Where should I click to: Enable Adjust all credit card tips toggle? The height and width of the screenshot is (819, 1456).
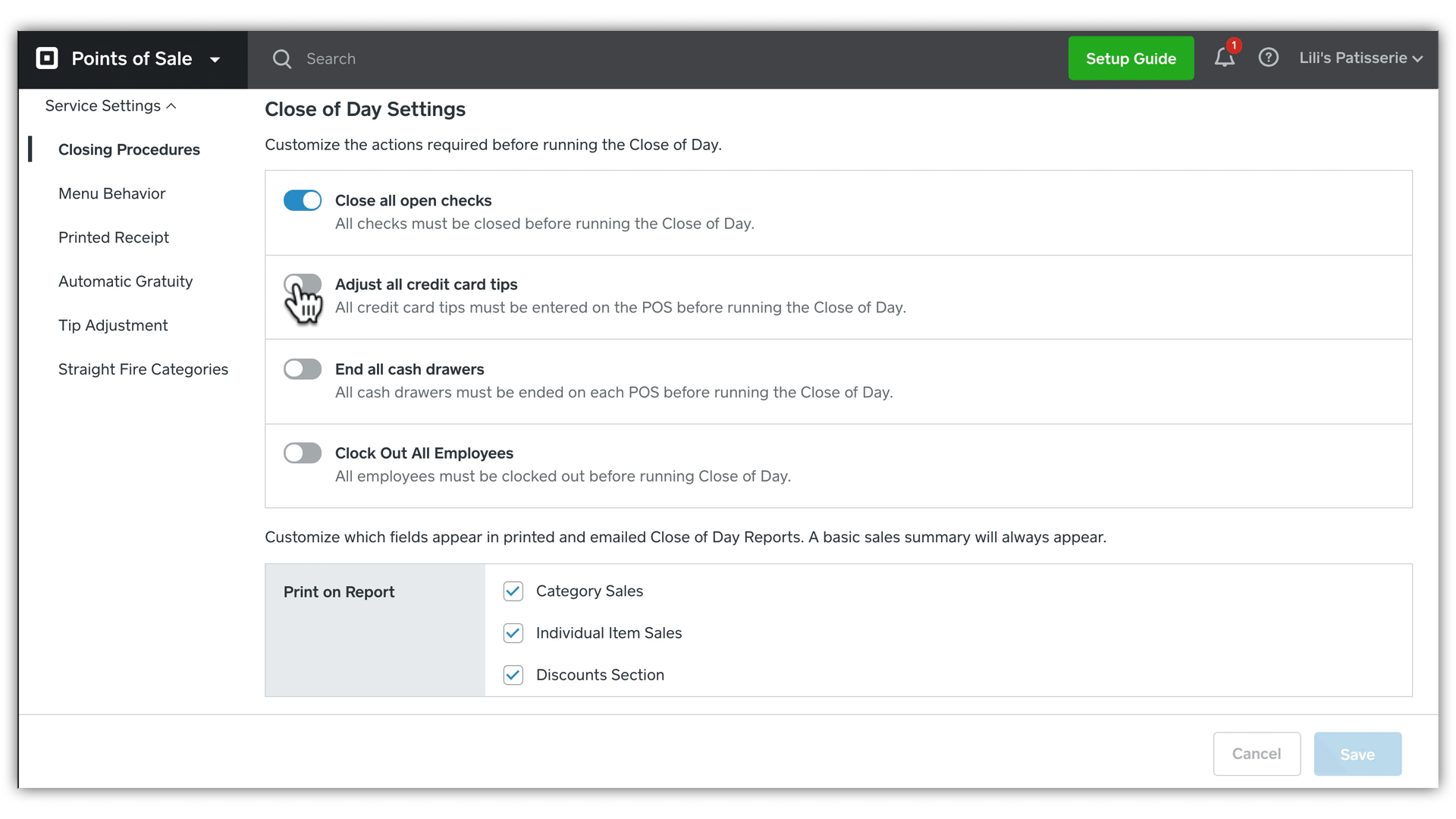(303, 284)
